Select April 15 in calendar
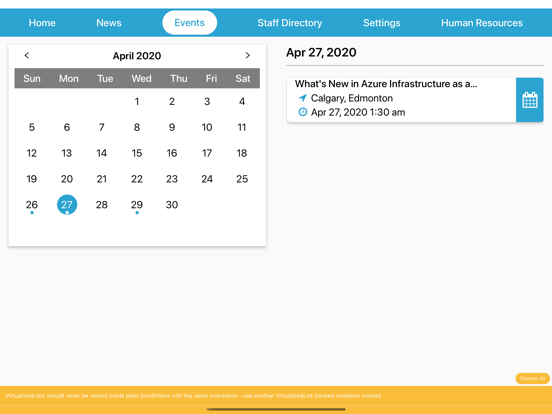The width and height of the screenshot is (552, 414). pyautogui.click(x=137, y=153)
